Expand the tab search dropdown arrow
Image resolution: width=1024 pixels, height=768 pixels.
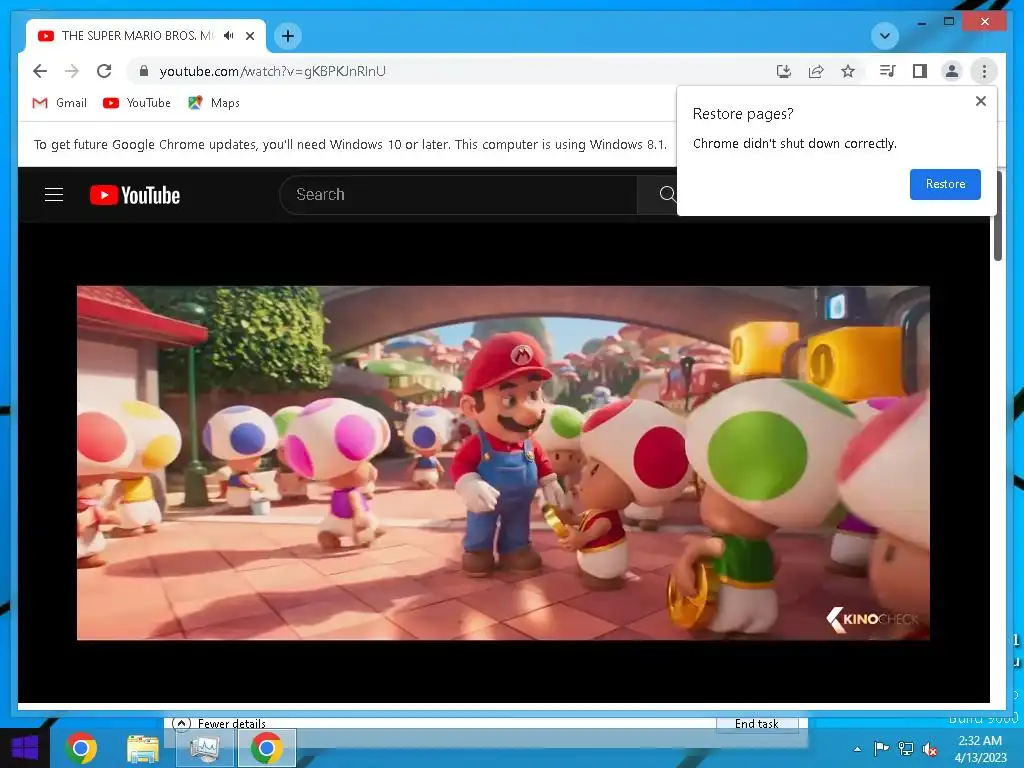click(x=885, y=36)
